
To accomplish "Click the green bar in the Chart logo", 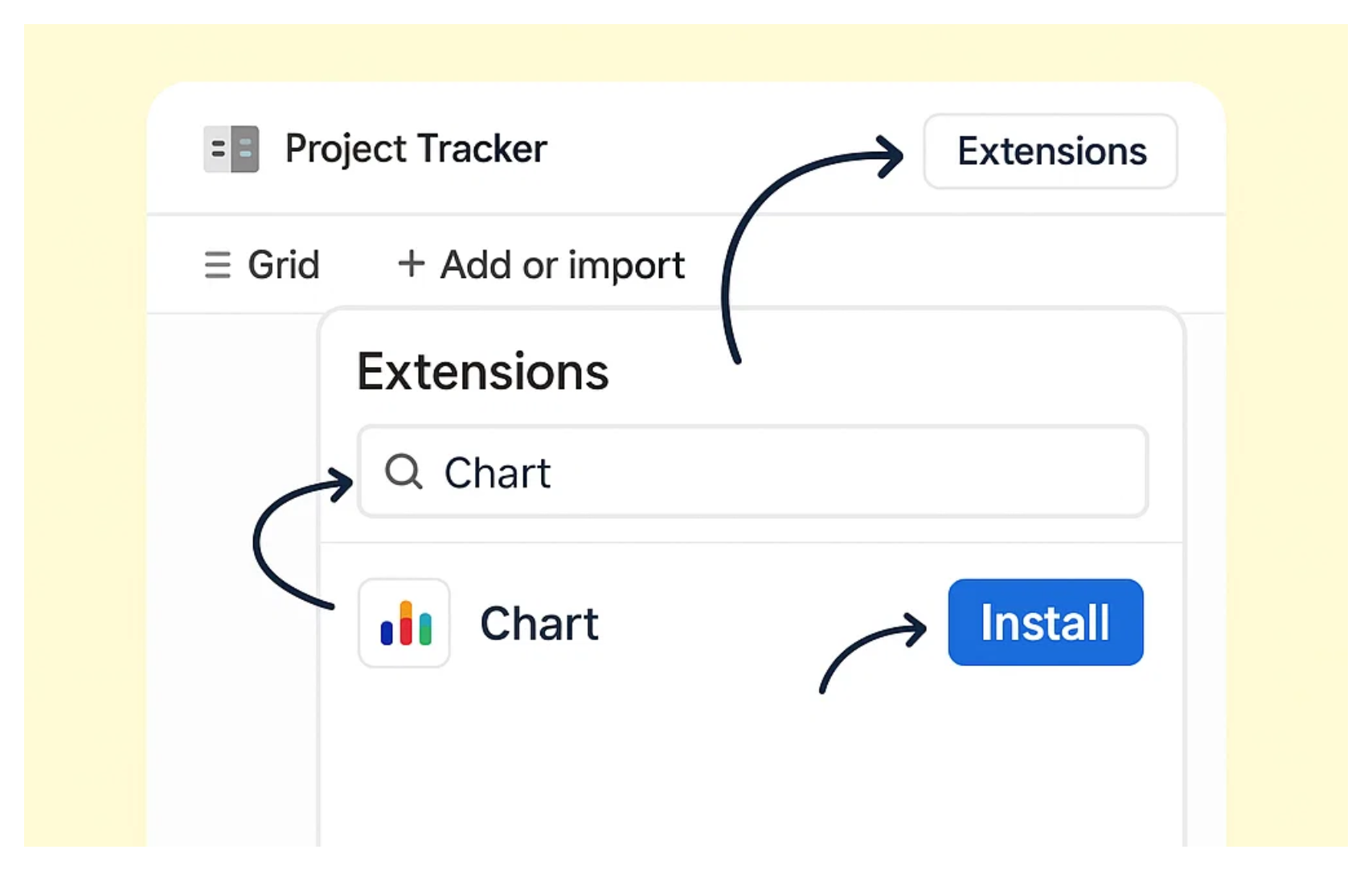I will pos(425,635).
